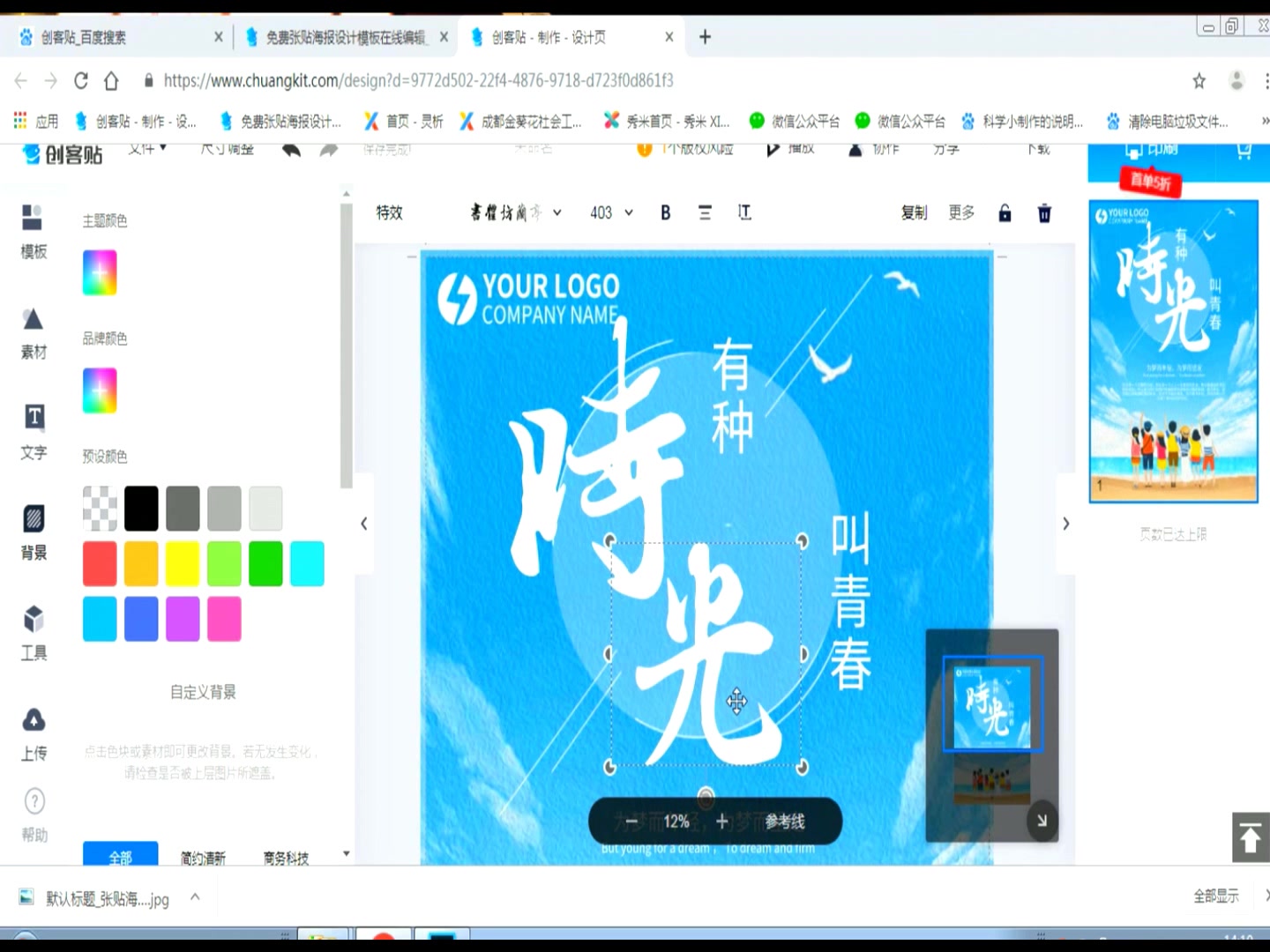Collapse left panel with arrow handle
The width and height of the screenshot is (1270, 952).
pyautogui.click(x=363, y=524)
